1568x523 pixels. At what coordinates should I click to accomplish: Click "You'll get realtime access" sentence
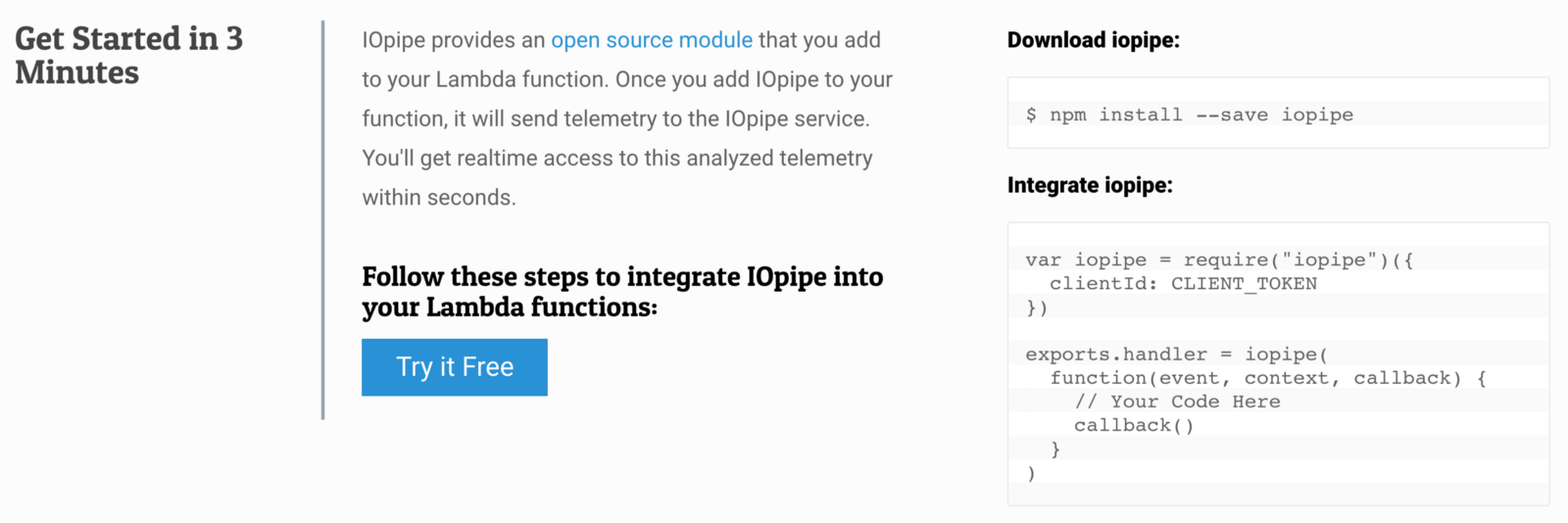[617, 158]
